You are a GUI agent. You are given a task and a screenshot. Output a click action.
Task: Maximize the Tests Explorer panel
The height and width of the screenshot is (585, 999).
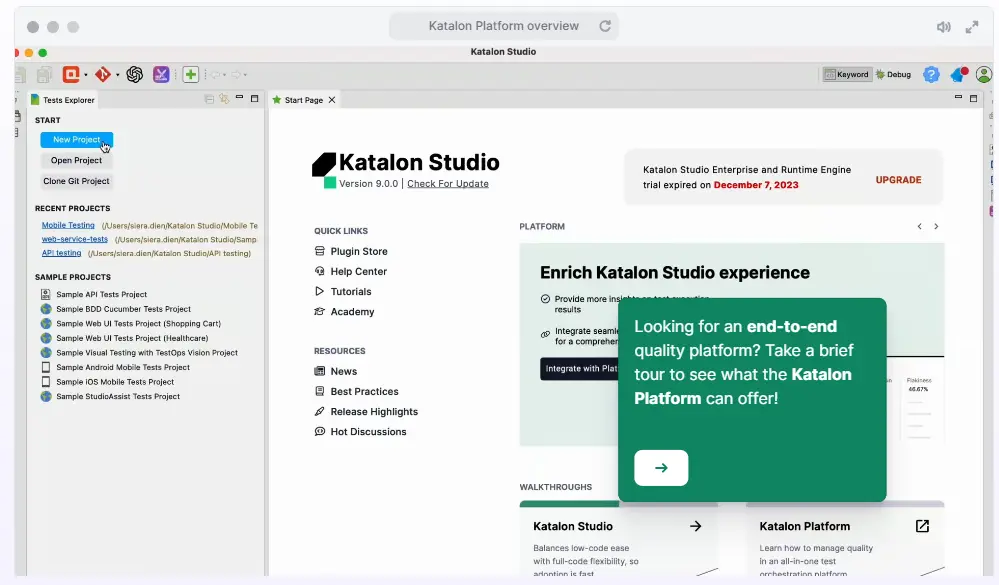[x=254, y=98]
